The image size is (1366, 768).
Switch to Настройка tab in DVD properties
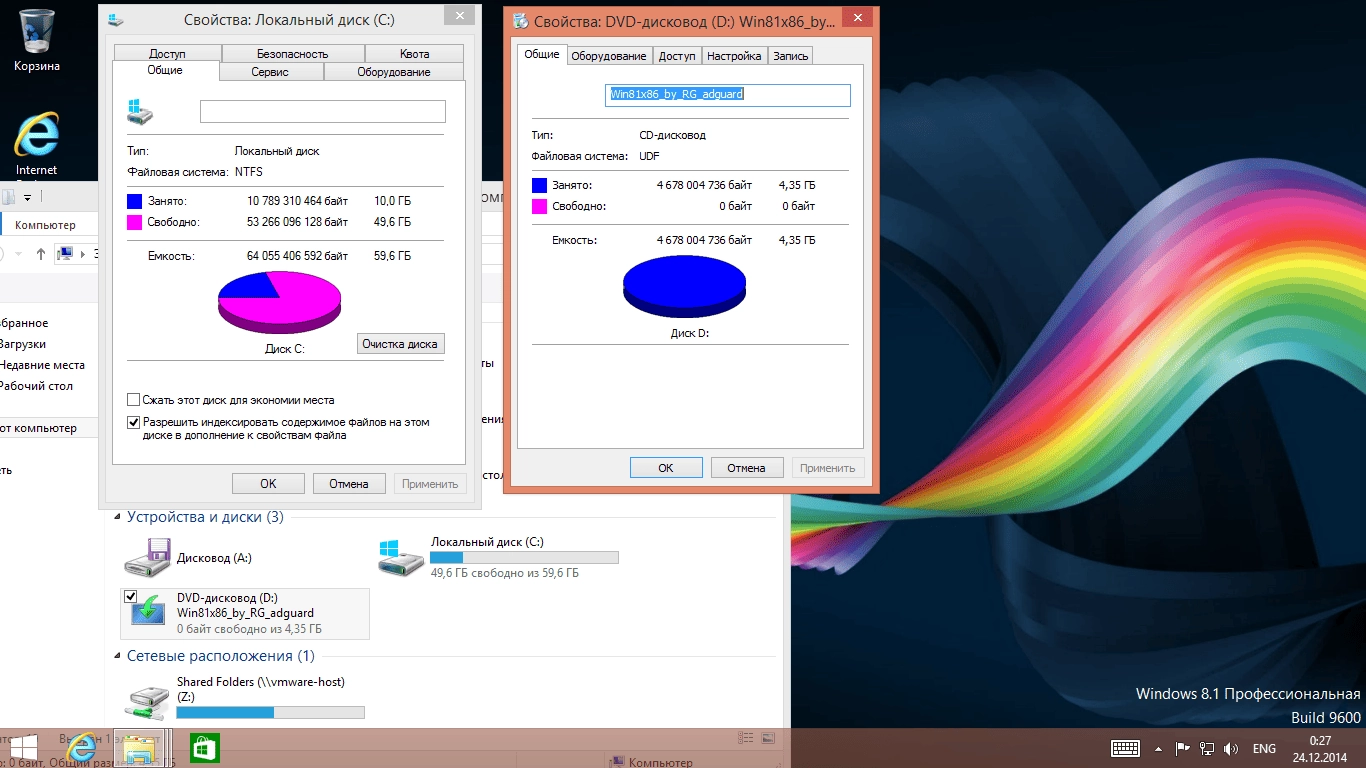tap(734, 56)
